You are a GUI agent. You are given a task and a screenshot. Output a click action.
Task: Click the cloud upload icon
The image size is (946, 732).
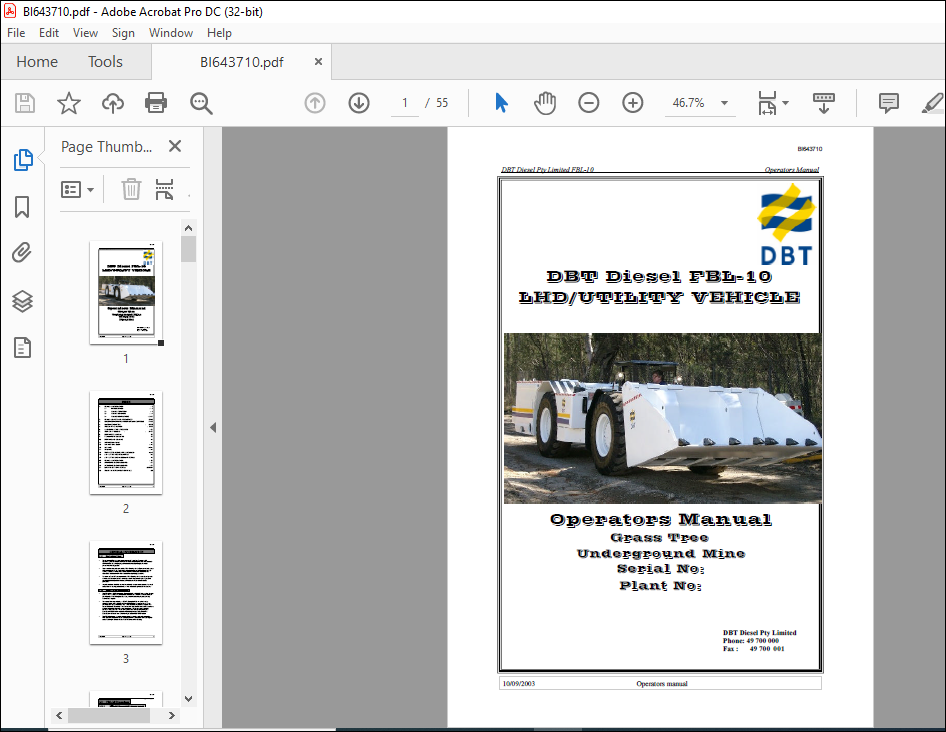pyautogui.click(x=113, y=103)
